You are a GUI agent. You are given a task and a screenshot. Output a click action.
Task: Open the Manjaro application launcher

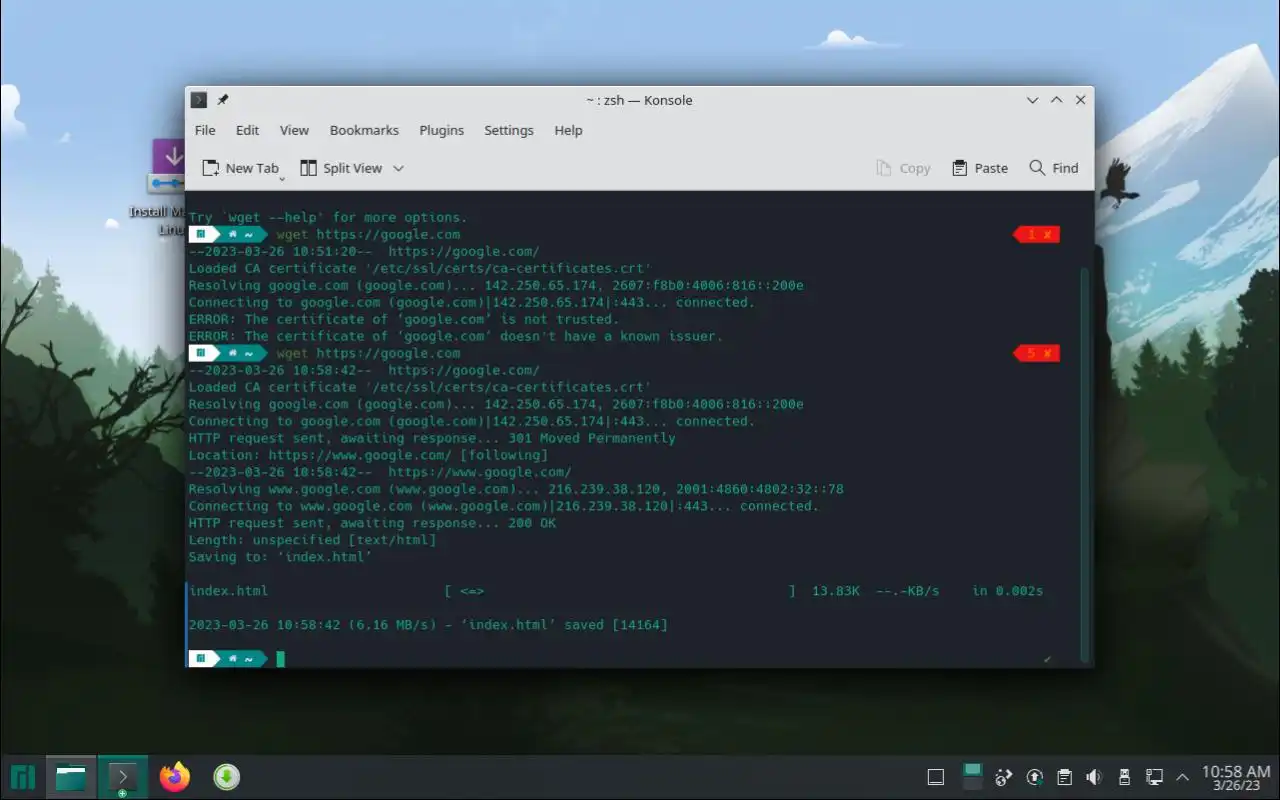pos(23,777)
